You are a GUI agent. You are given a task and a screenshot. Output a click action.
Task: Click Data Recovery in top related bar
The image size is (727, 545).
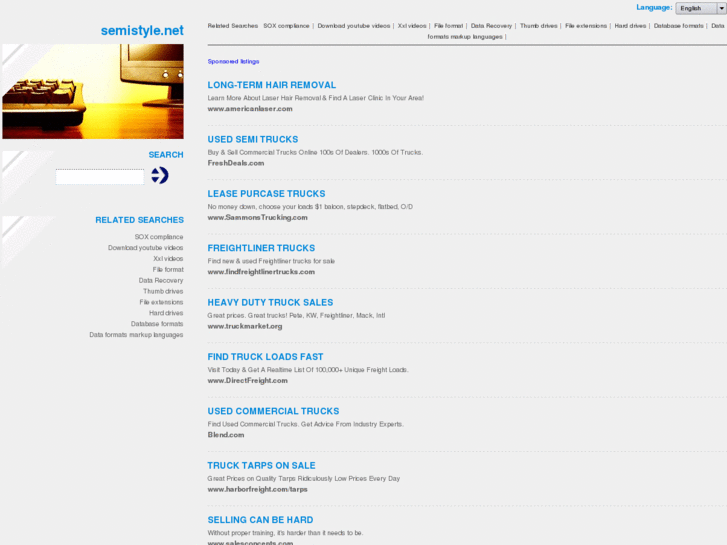[491, 26]
